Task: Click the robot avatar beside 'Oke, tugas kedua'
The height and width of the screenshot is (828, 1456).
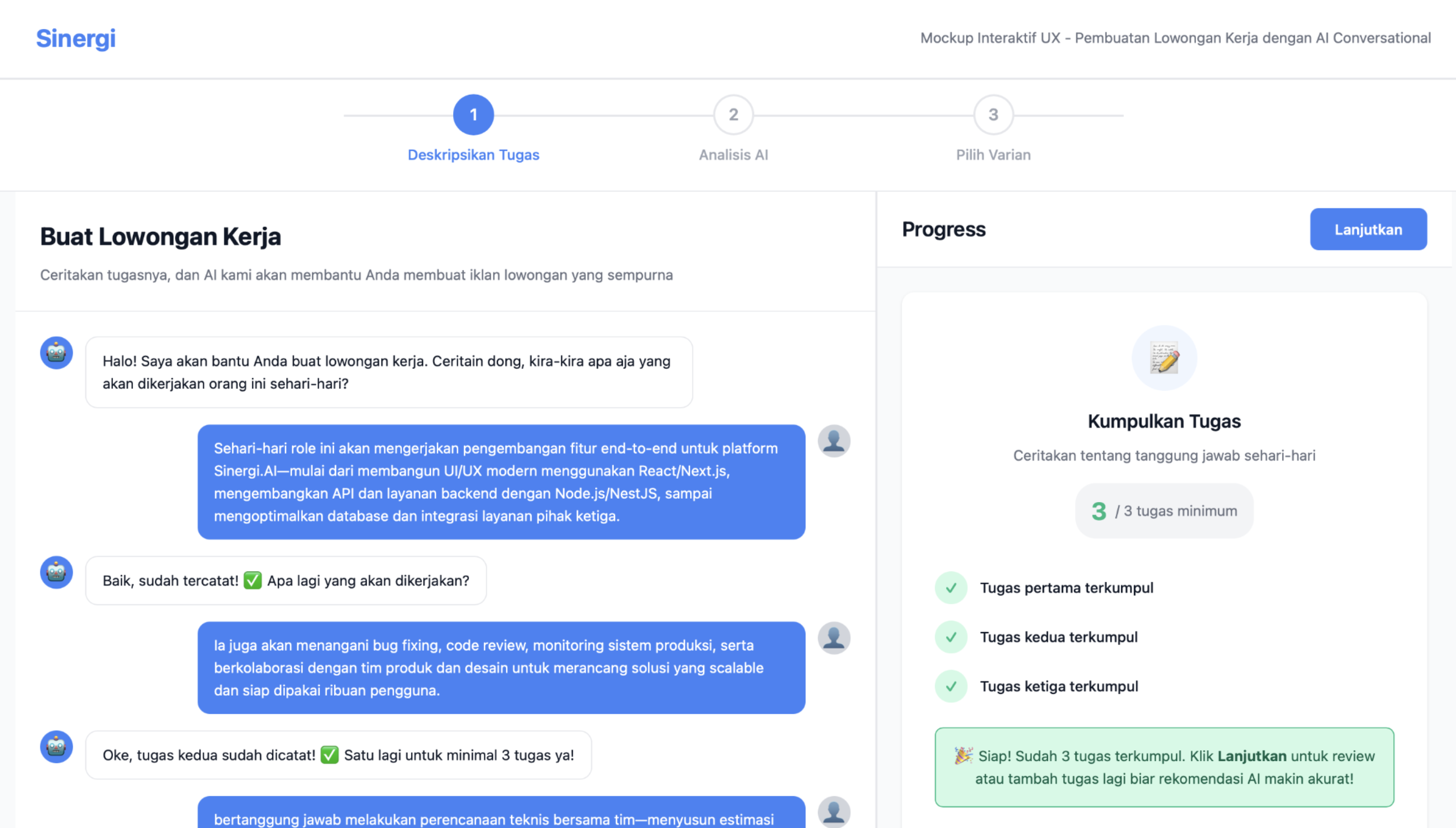Action: pyautogui.click(x=56, y=747)
